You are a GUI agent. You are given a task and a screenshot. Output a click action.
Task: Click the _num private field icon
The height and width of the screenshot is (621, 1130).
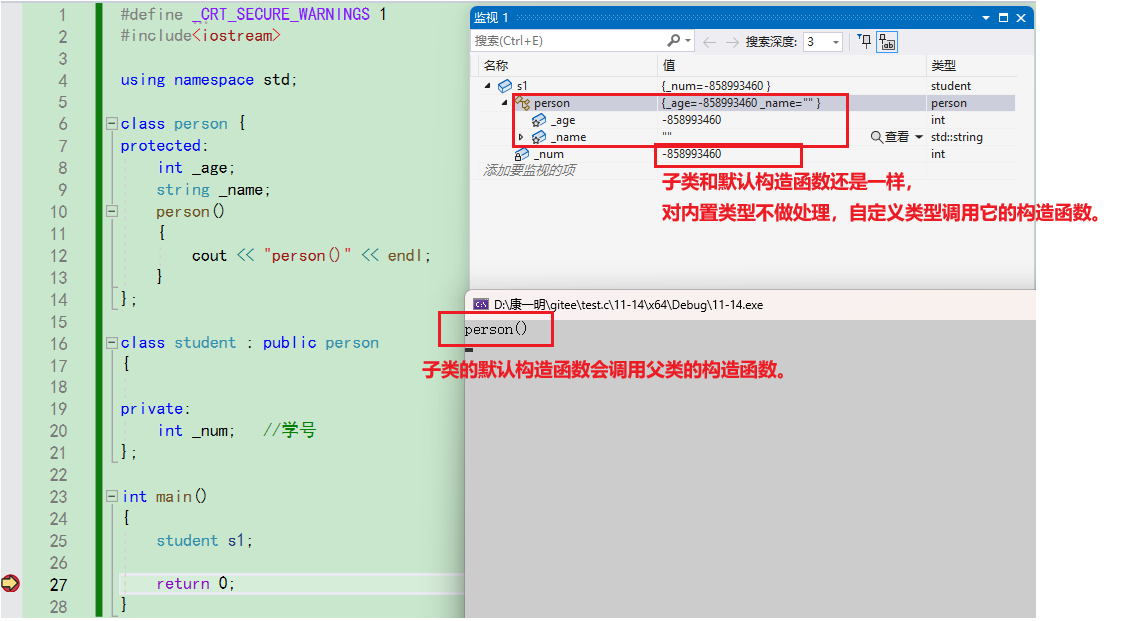click(522, 154)
